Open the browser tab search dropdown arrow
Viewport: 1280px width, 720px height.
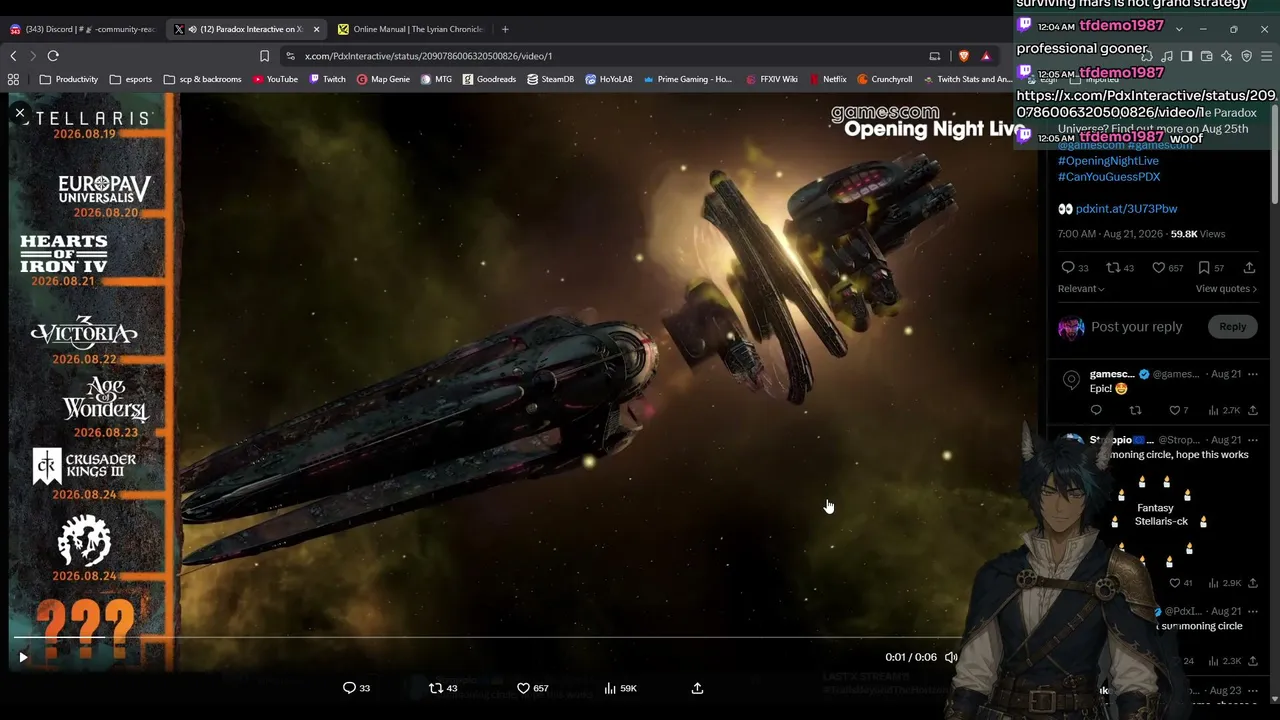click(1179, 29)
